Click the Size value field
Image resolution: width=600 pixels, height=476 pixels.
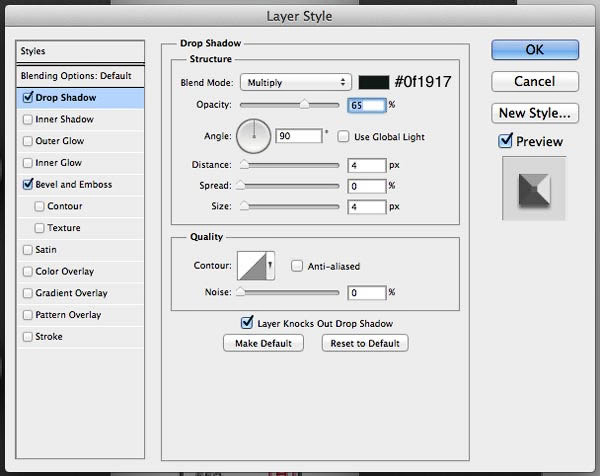[x=367, y=207]
